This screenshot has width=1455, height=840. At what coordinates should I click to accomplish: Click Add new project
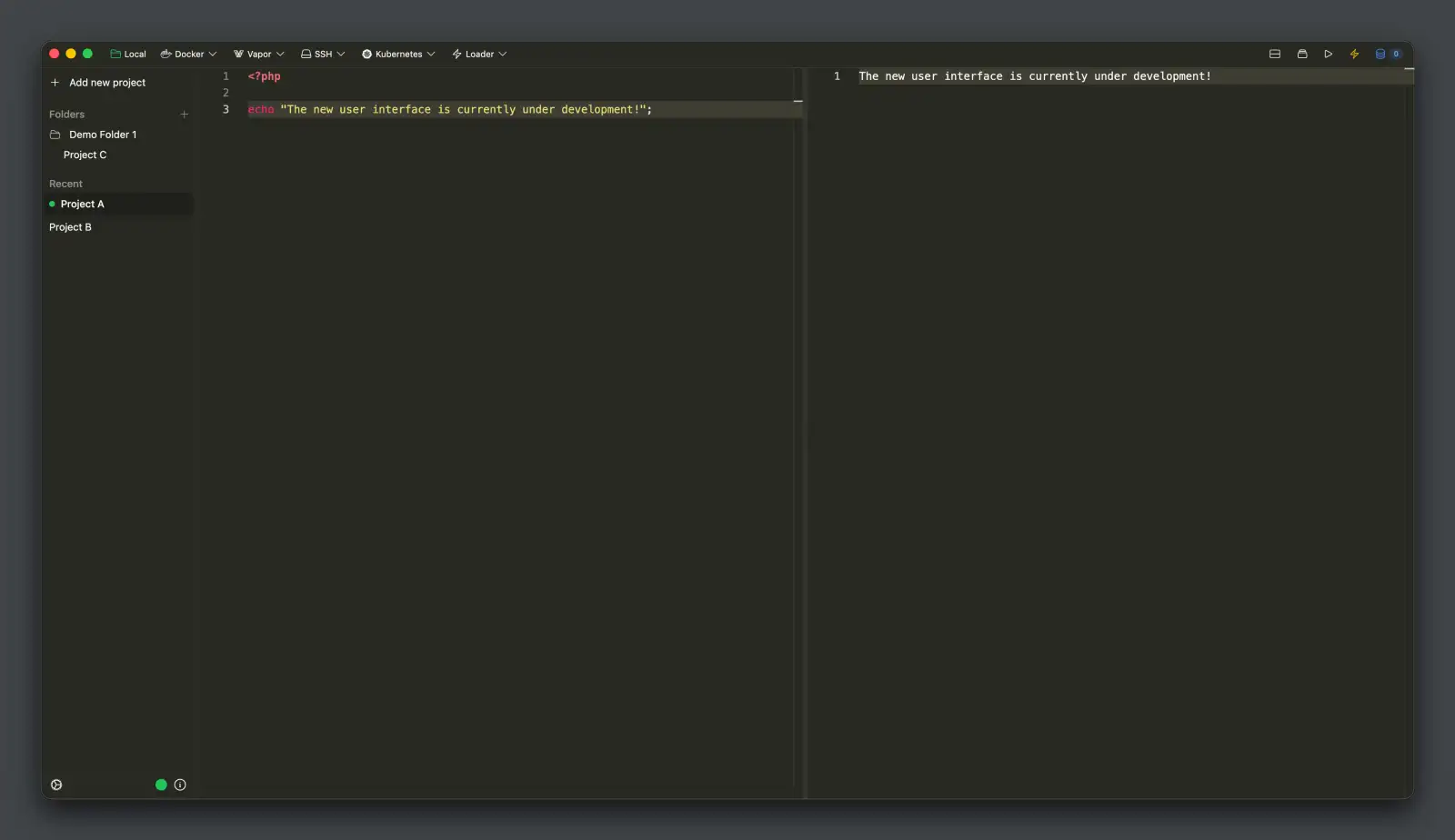click(98, 83)
